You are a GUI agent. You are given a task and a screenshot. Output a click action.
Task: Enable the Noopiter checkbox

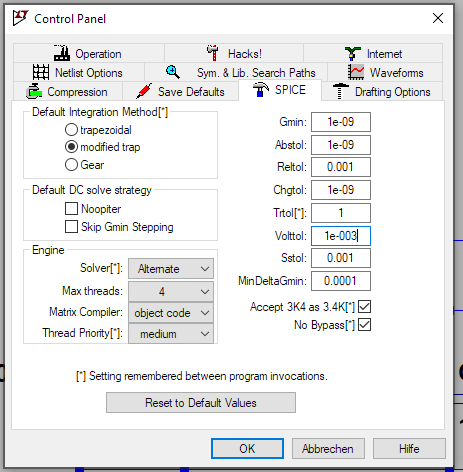tap(71, 209)
